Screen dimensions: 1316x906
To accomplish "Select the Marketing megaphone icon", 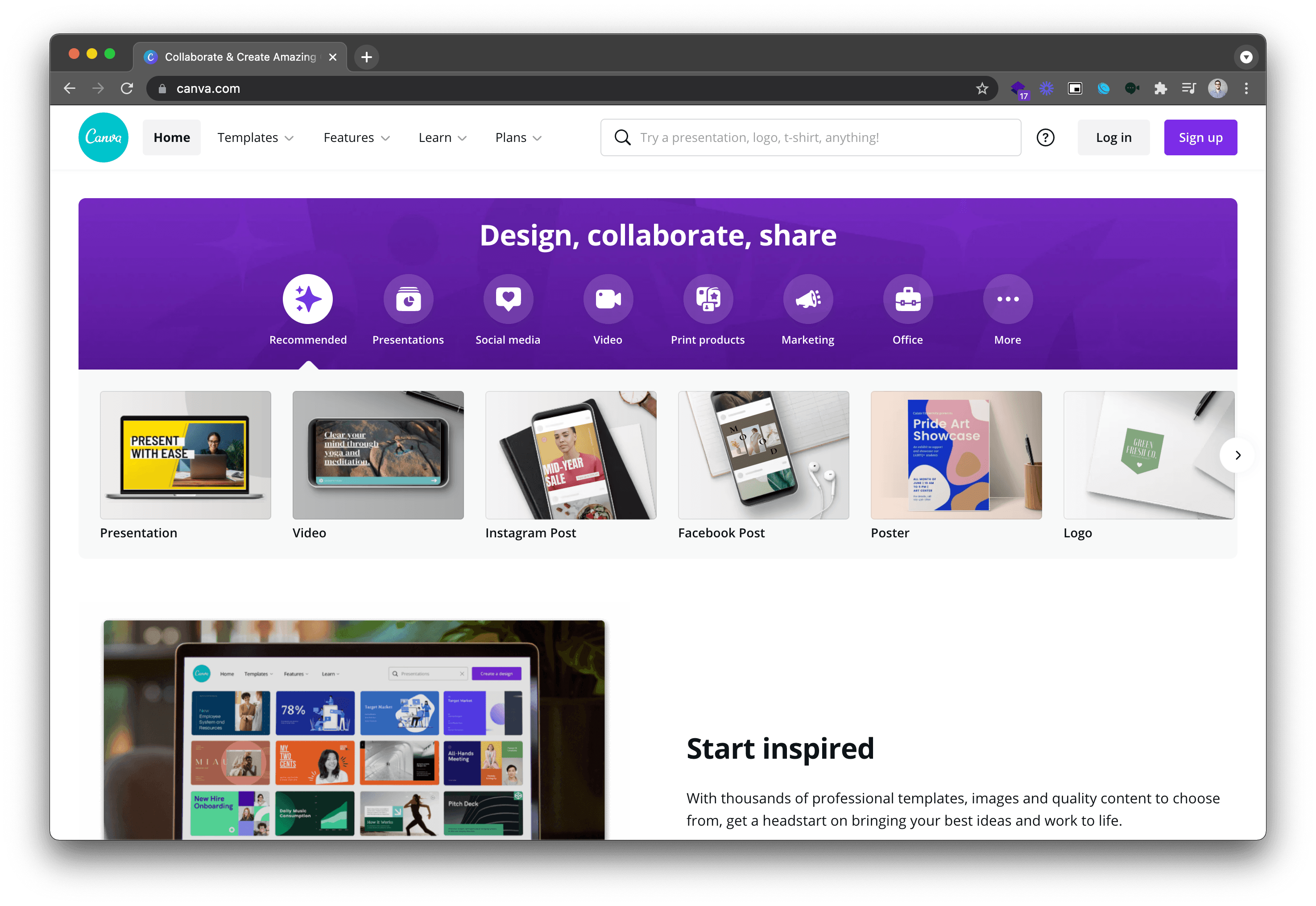I will pyautogui.click(x=808, y=299).
